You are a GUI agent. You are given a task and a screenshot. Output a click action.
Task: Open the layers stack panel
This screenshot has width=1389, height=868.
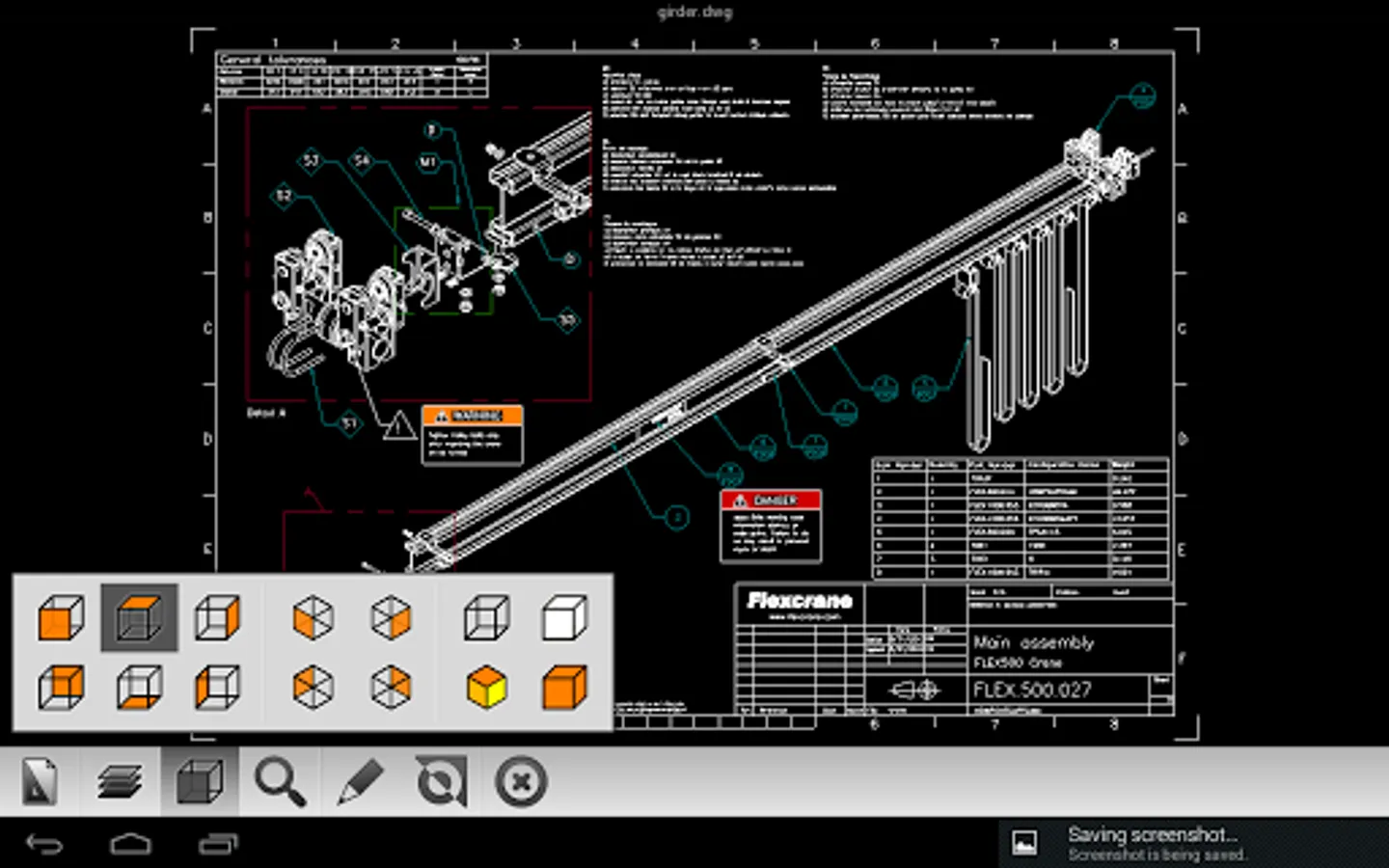coord(120,781)
